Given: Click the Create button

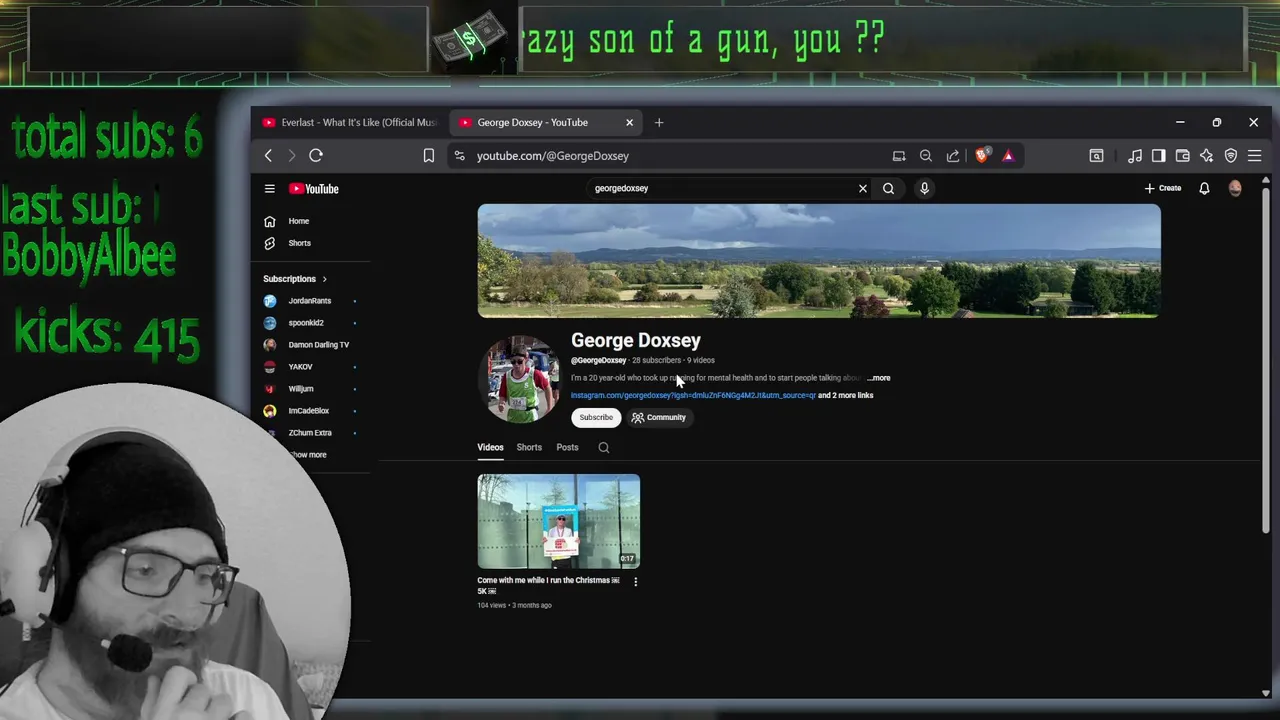Looking at the screenshot, I should [x=1163, y=188].
